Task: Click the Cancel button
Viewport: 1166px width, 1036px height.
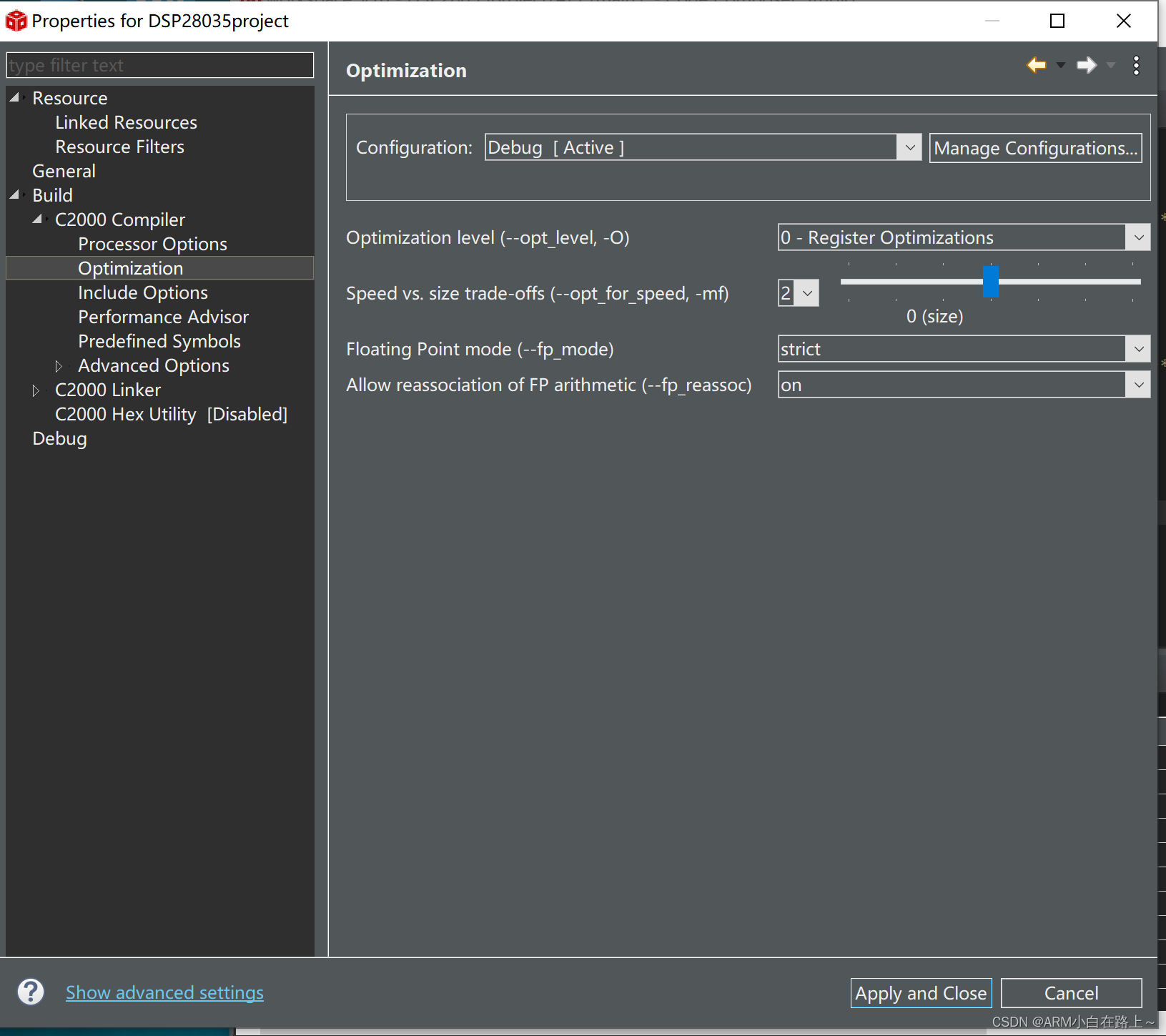Action: pos(1071,993)
